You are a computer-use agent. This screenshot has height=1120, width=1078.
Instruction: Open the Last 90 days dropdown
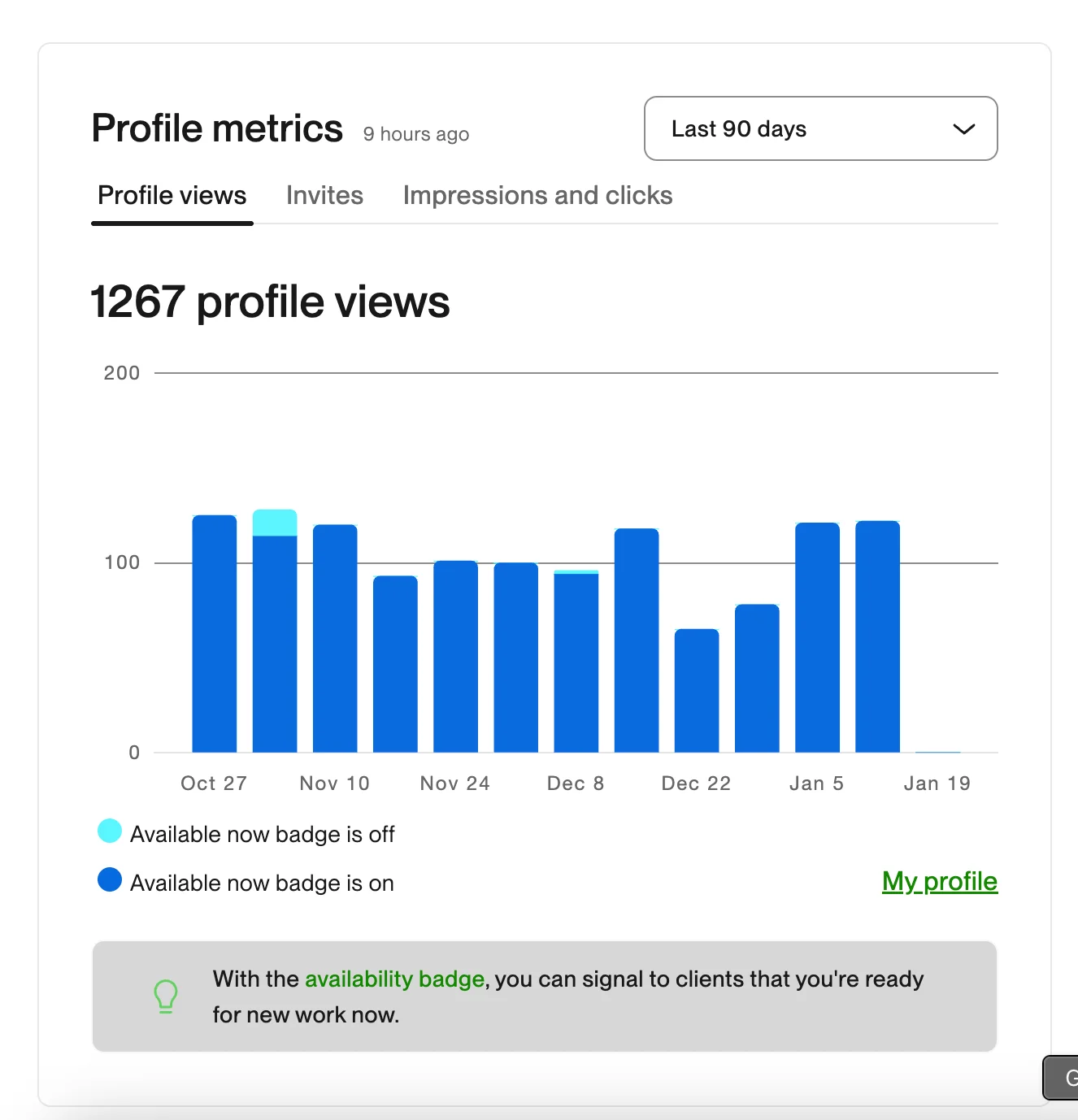pyautogui.click(x=819, y=128)
